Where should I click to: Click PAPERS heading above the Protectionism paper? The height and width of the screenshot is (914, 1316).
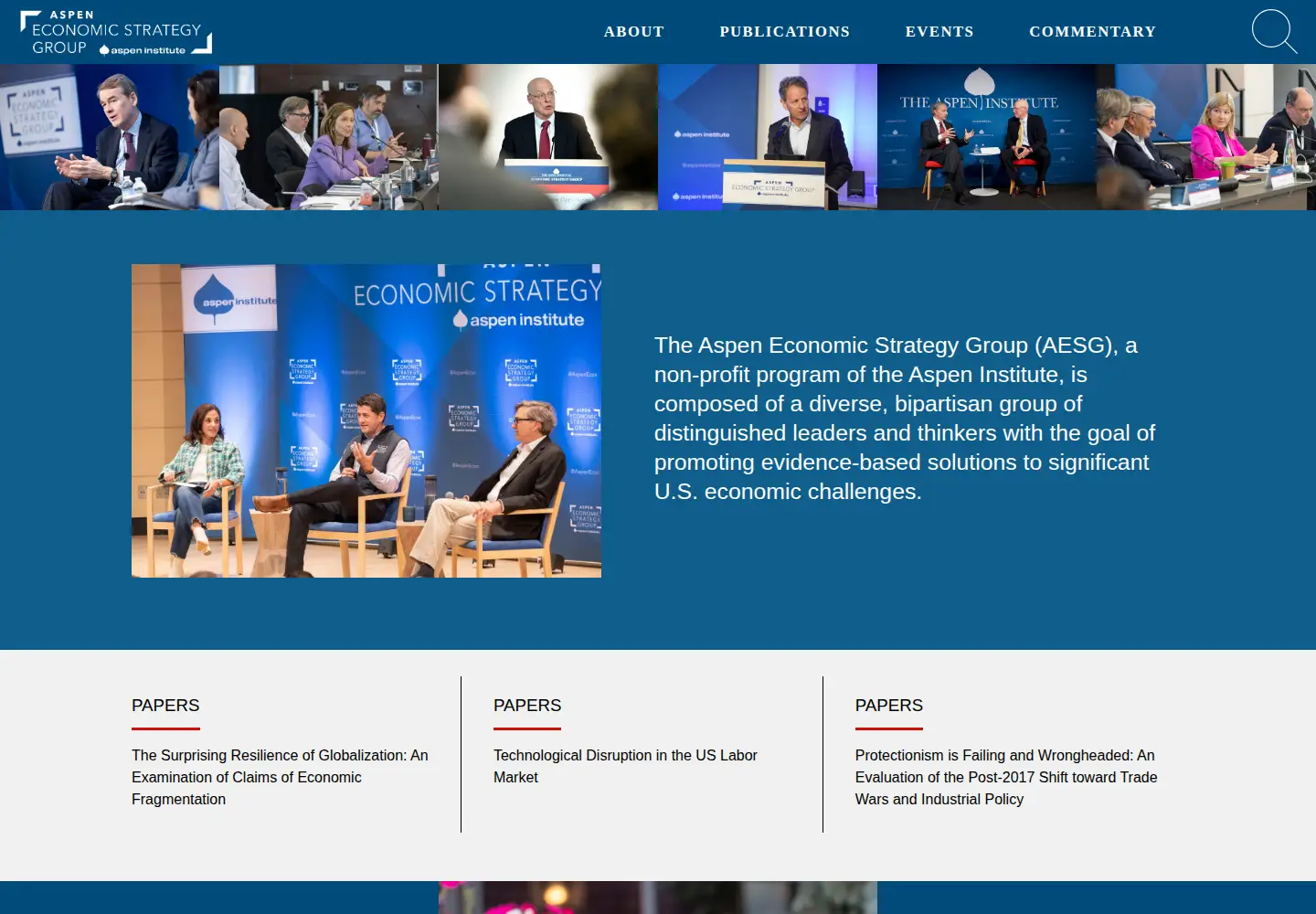(x=889, y=706)
